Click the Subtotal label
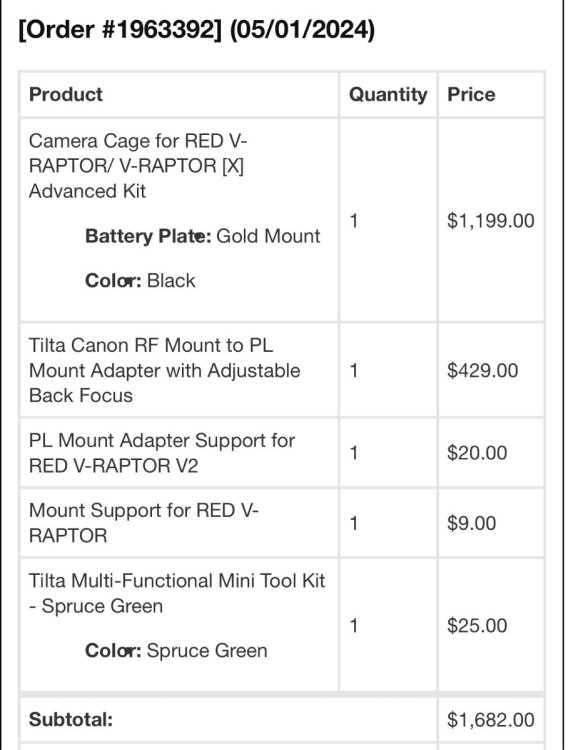The height and width of the screenshot is (750, 578). (x=71, y=719)
